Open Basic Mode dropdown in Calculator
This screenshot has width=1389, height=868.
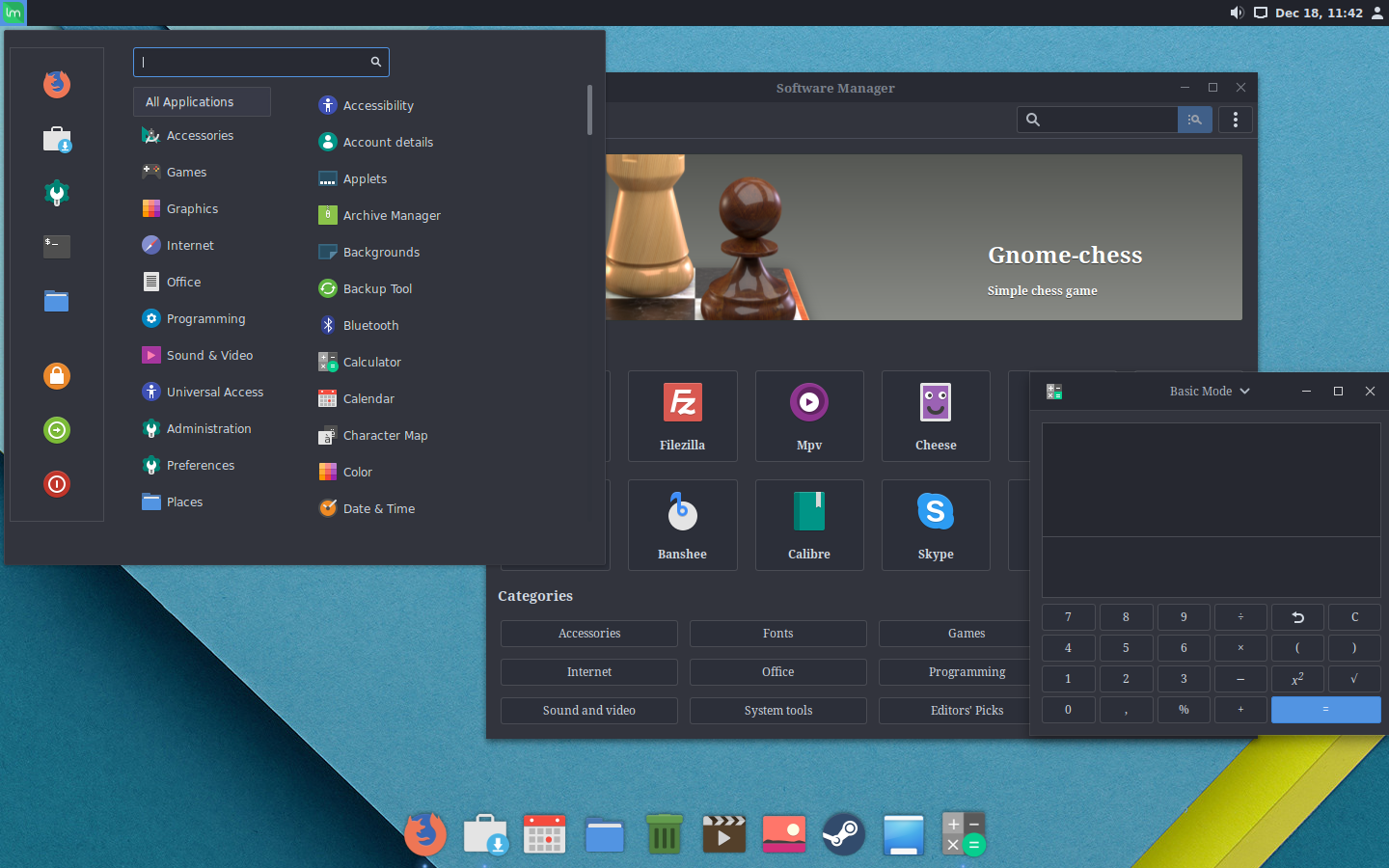1210,392
